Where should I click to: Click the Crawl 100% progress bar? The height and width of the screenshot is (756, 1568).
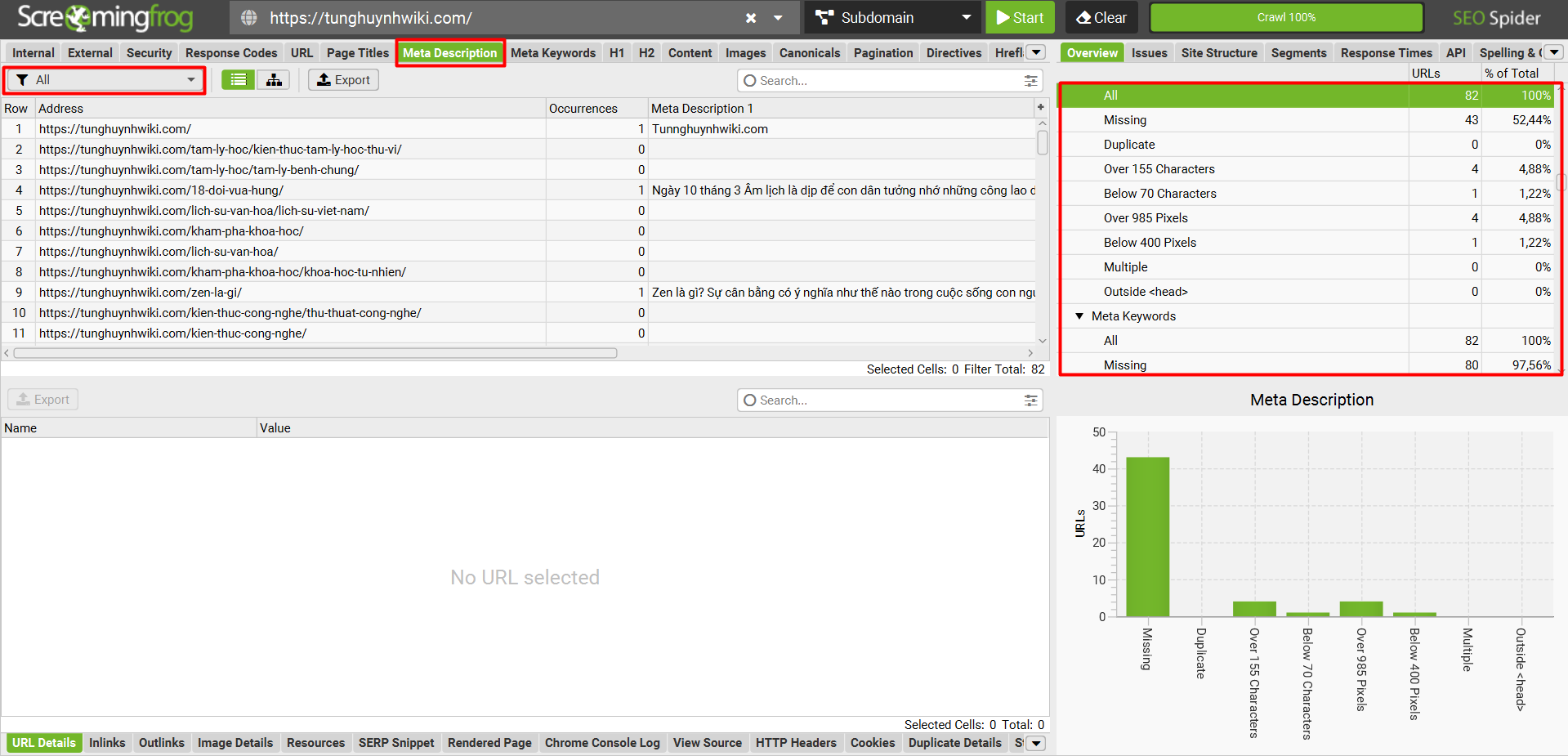coord(1285,17)
